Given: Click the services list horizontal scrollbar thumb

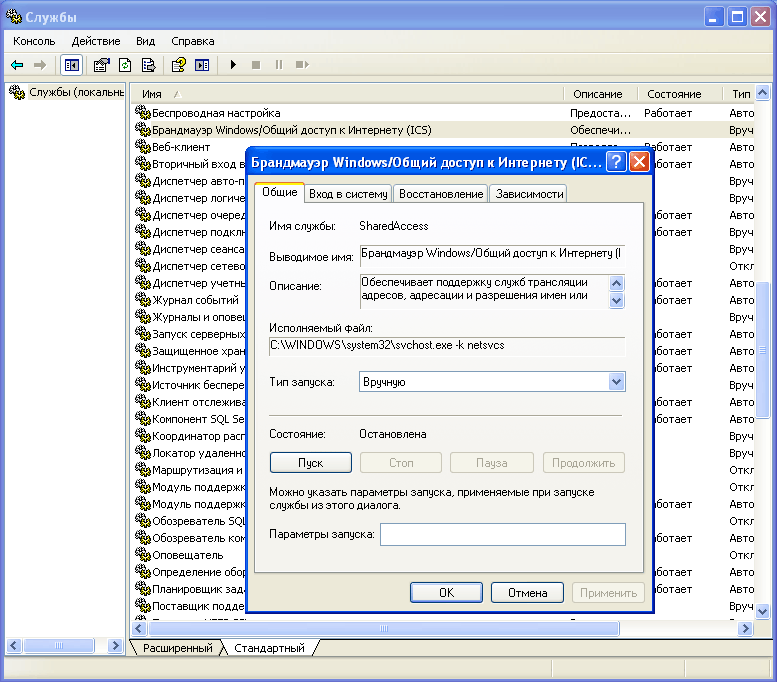Looking at the screenshot, I should [384, 628].
